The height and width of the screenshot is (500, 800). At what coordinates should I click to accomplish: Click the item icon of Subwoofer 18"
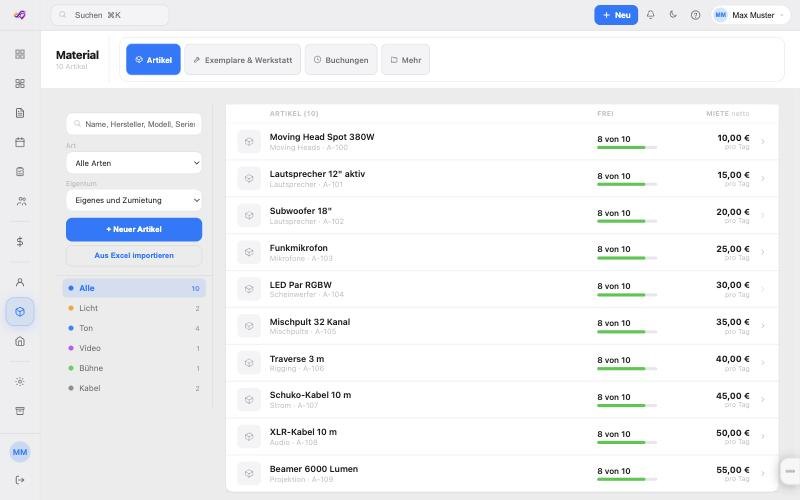point(249,215)
